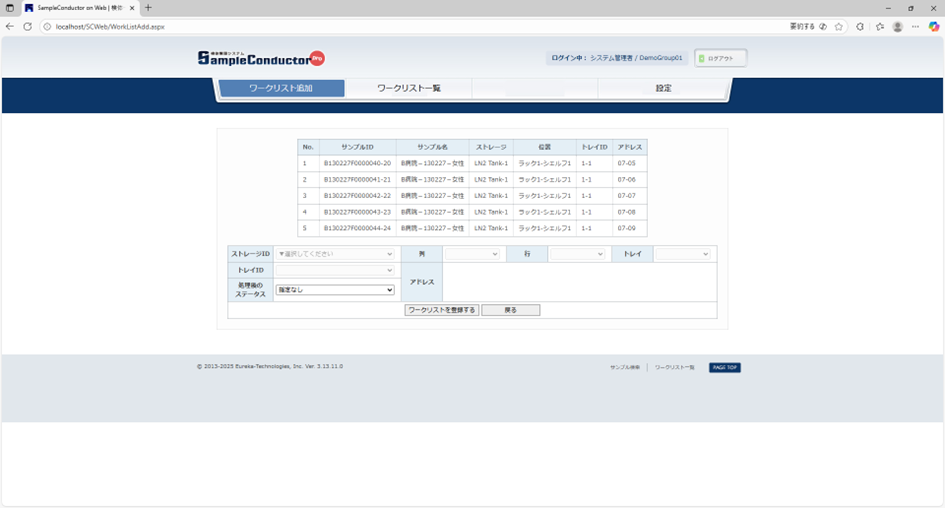Close the SampleConductor on Web tab

pyautogui.click(x=132, y=8)
